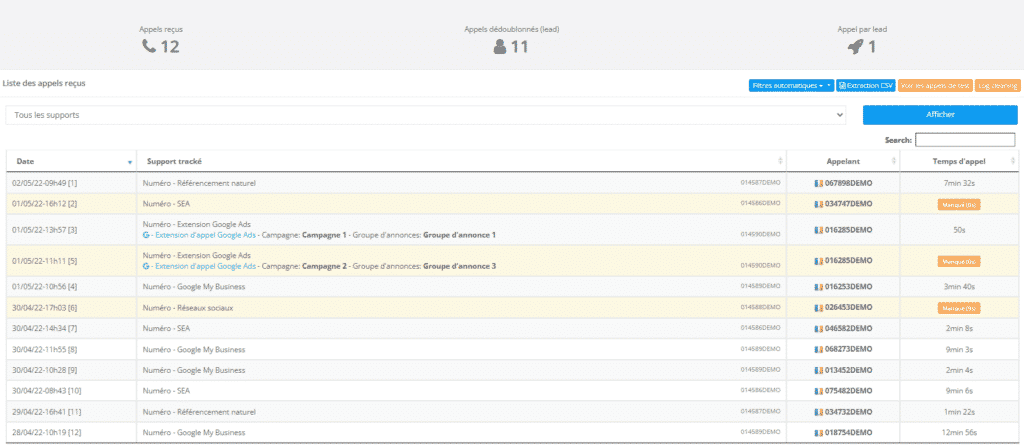The image size is (1024, 447).
Task: Click the icon beside caller 026453DEMO
Action: tap(819, 307)
